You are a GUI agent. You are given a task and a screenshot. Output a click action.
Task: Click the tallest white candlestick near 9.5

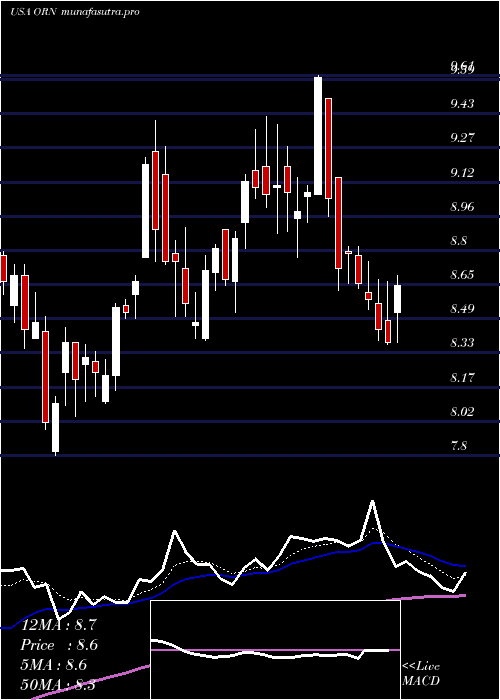click(x=318, y=136)
